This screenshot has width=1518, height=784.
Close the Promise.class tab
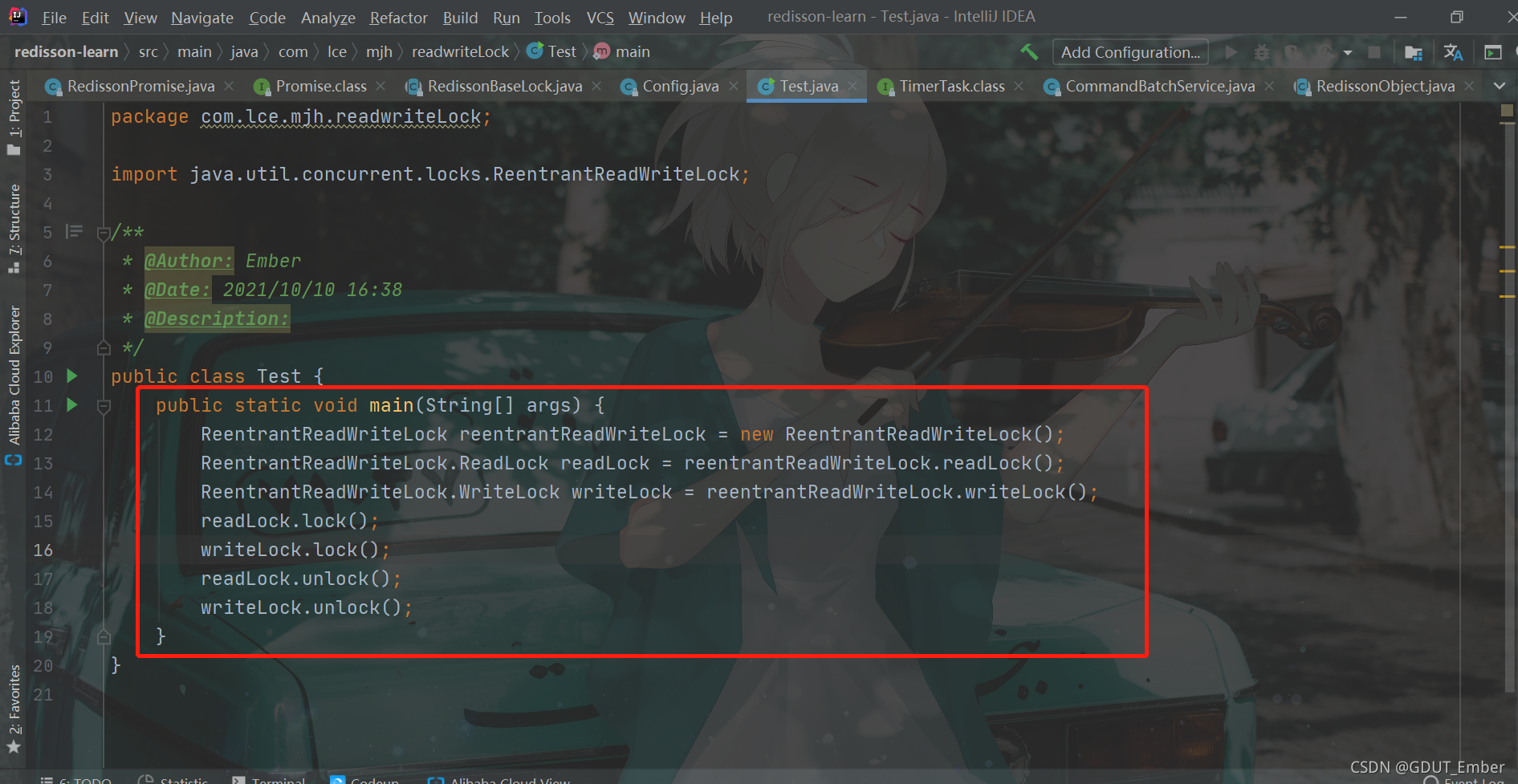(x=381, y=86)
